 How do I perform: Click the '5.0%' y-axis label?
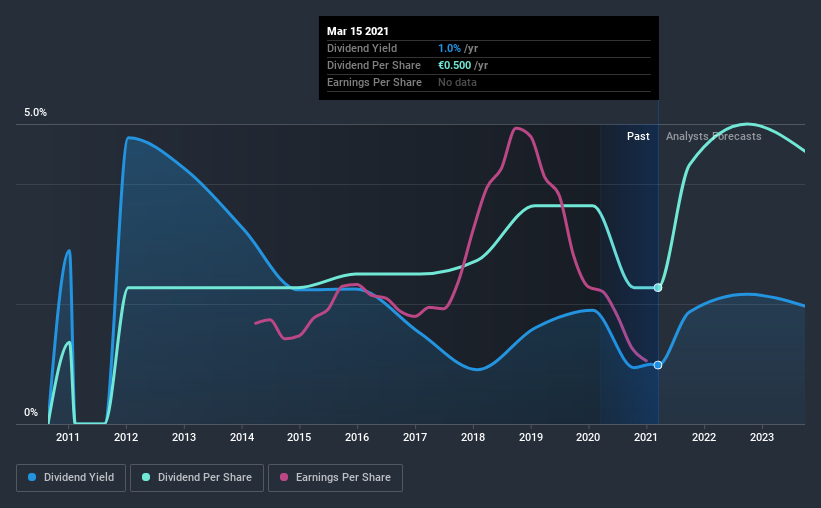click(35, 113)
